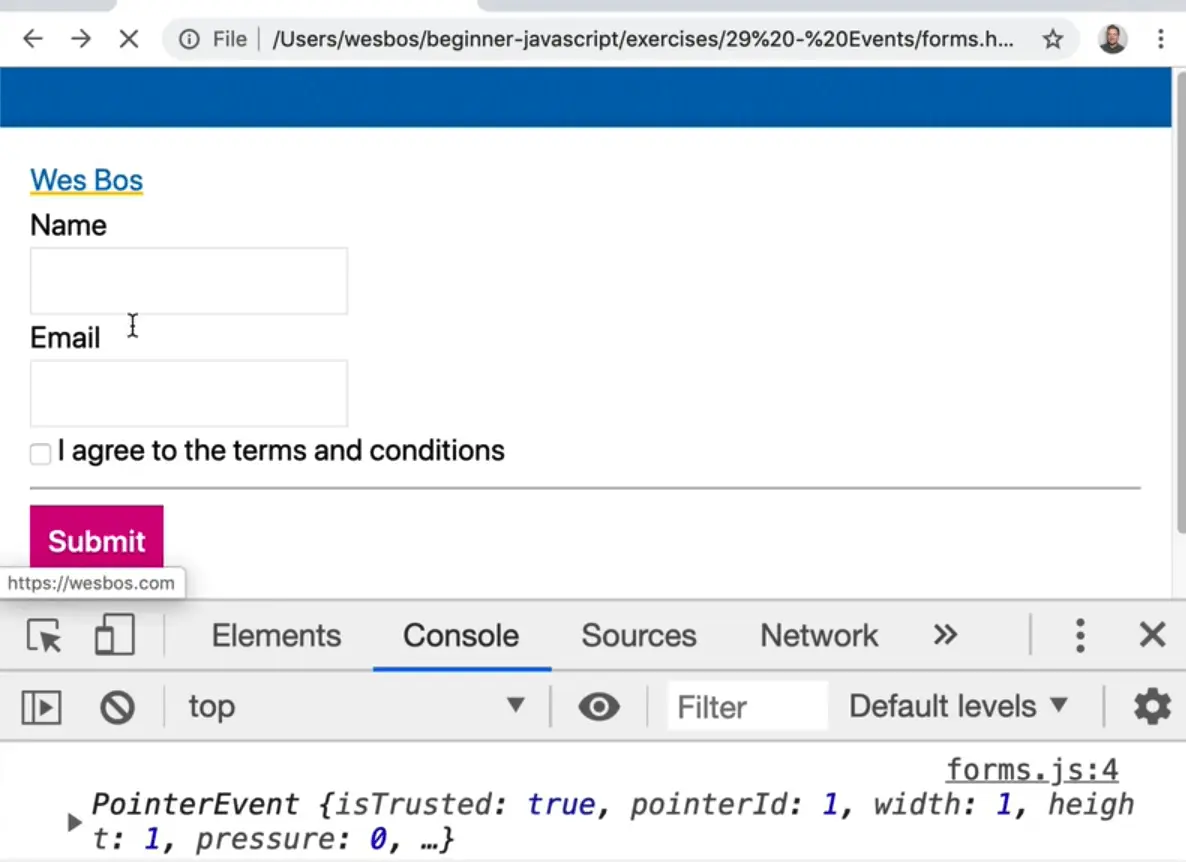1186x862 pixels.
Task: Switch to the Network tab
Action: [819, 636]
